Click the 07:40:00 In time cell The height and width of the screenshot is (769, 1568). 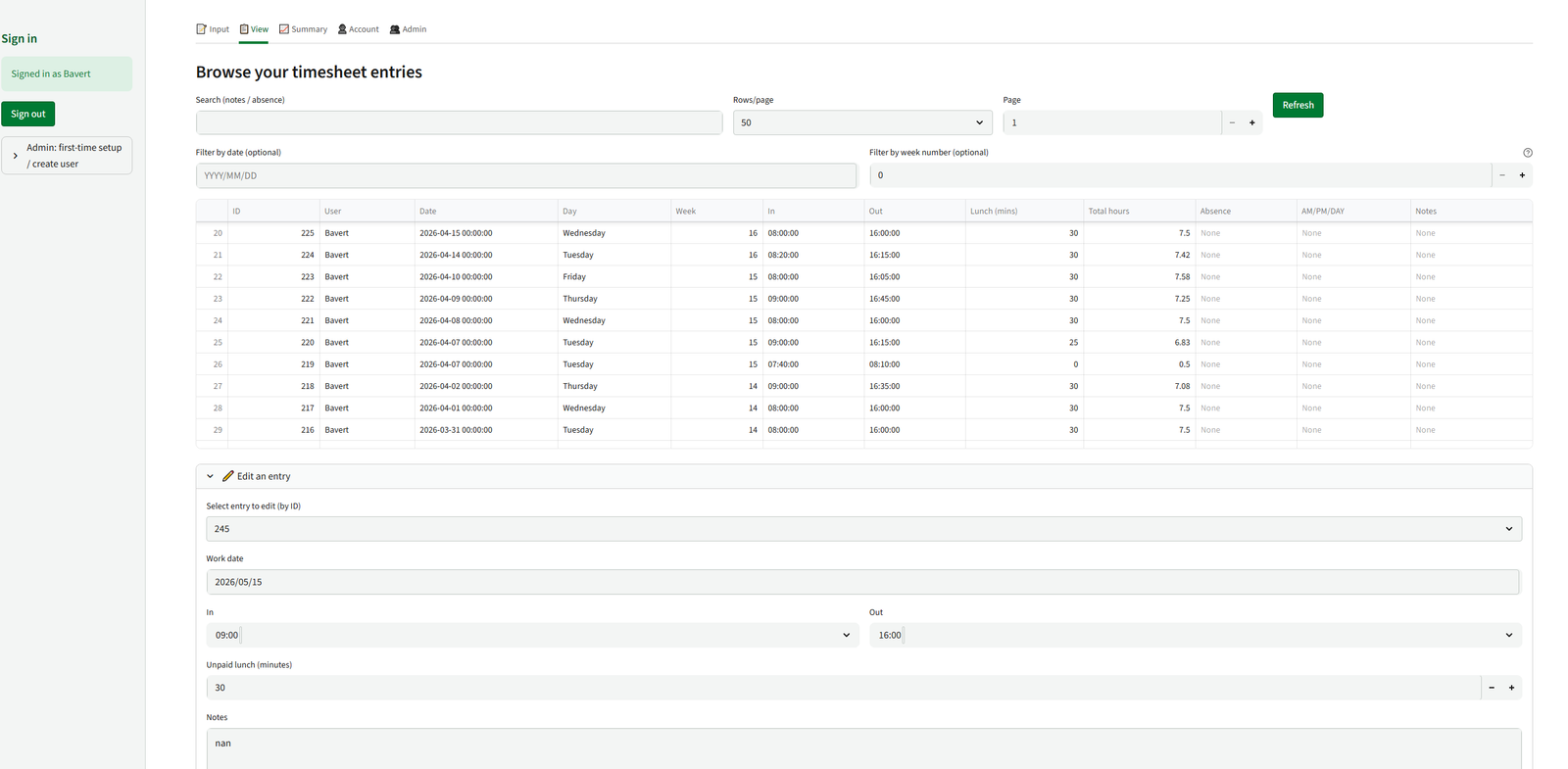(x=813, y=364)
